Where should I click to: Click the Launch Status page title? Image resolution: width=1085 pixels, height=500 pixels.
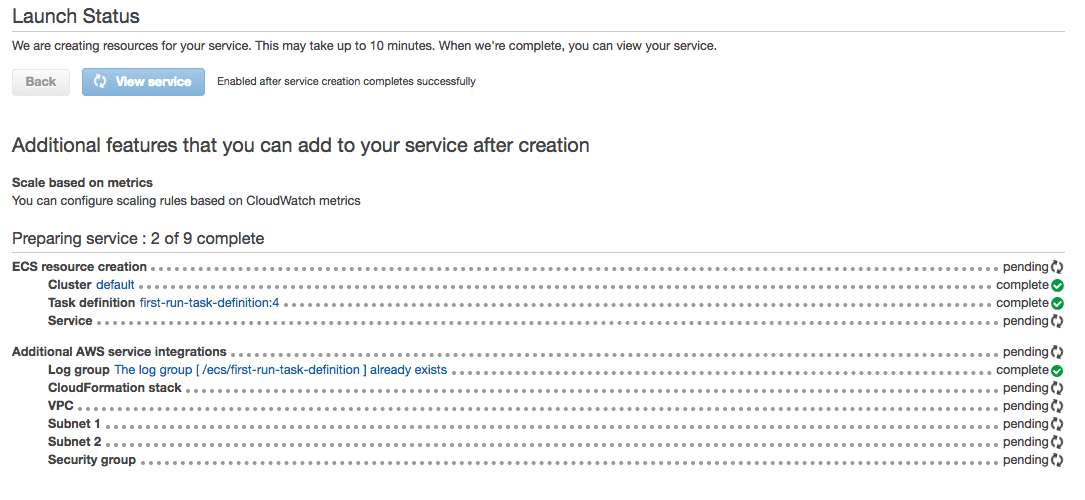coord(76,16)
